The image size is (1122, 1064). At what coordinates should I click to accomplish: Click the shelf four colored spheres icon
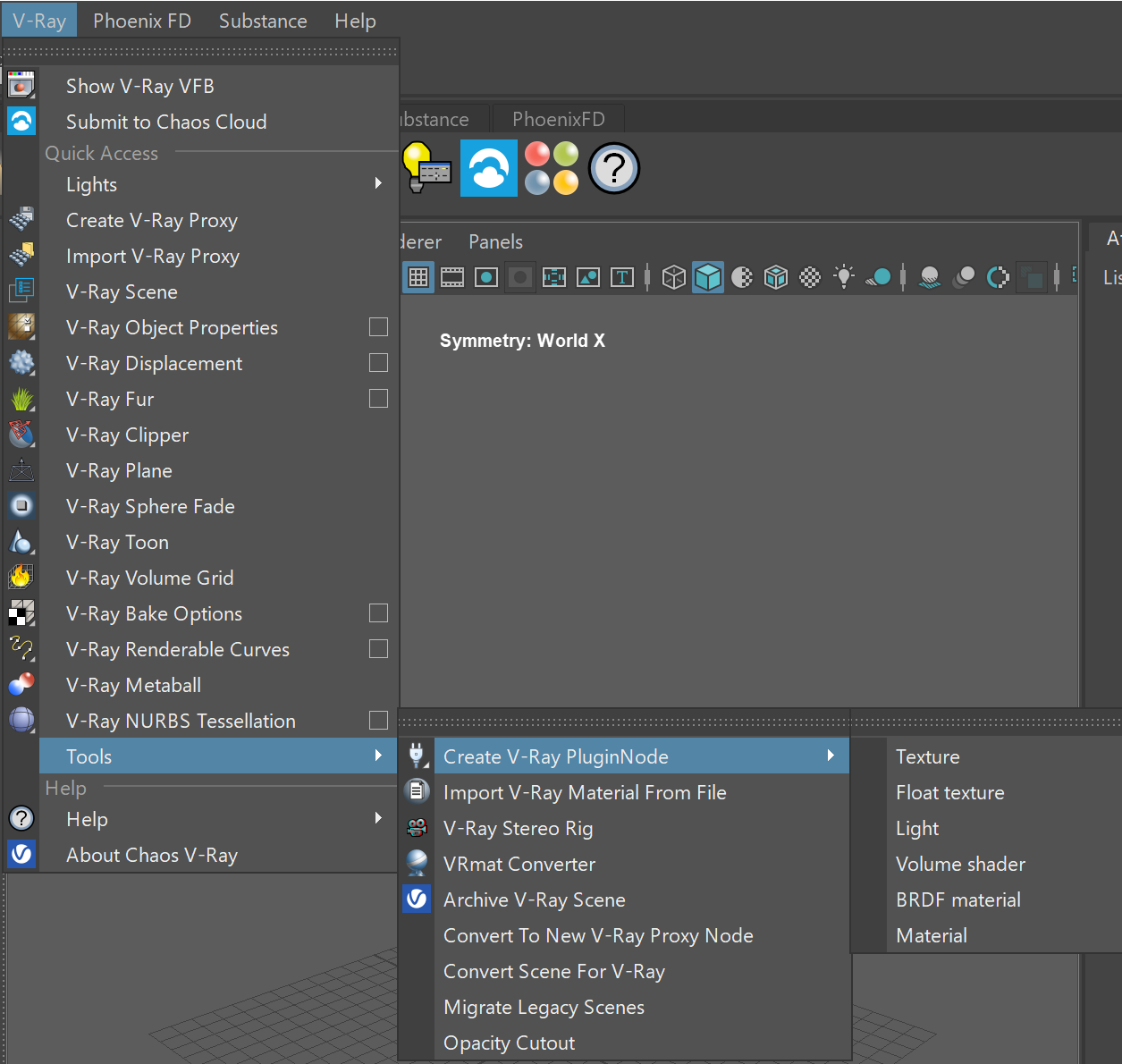pyautogui.click(x=552, y=167)
